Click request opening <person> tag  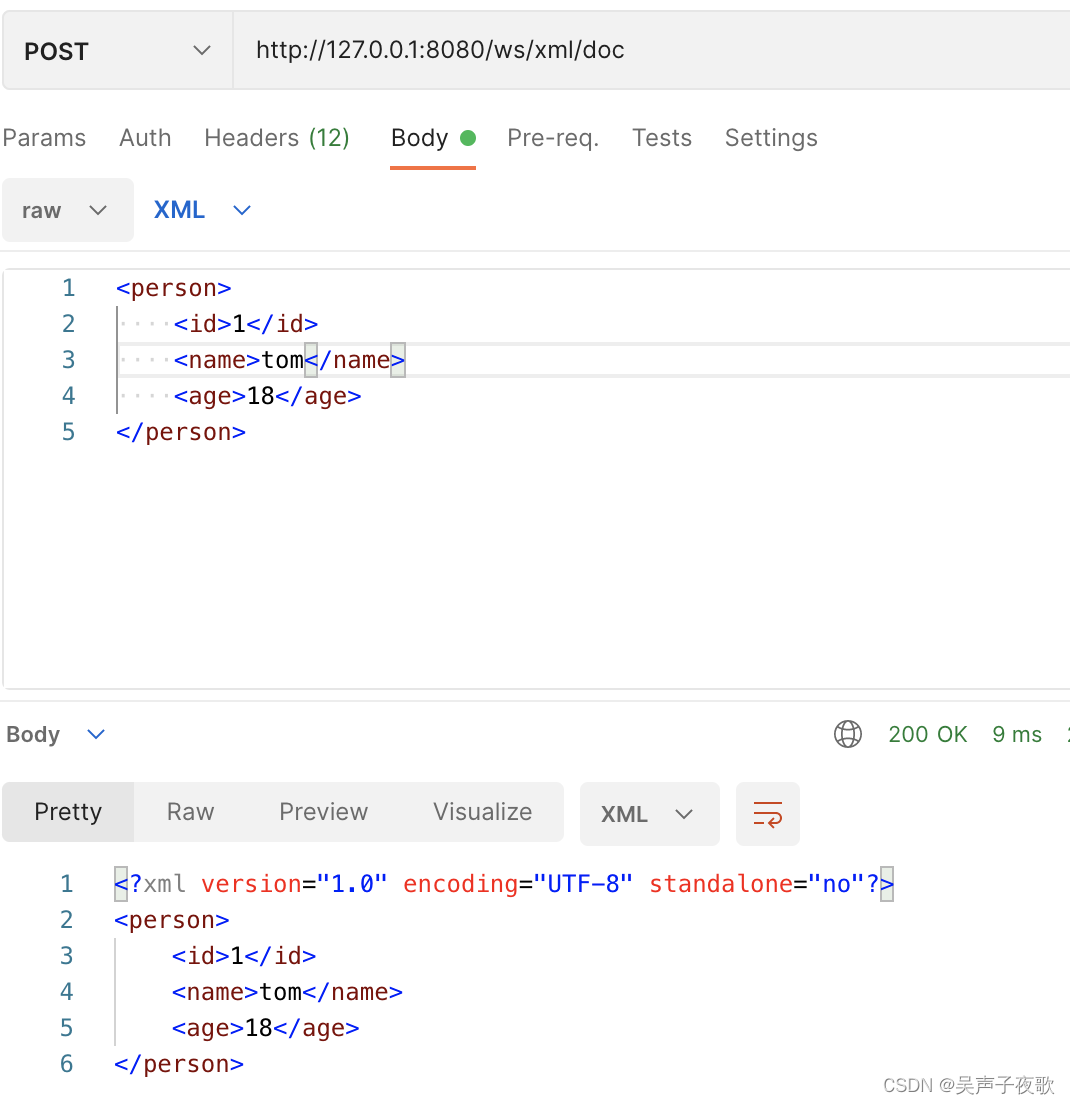(173, 288)
